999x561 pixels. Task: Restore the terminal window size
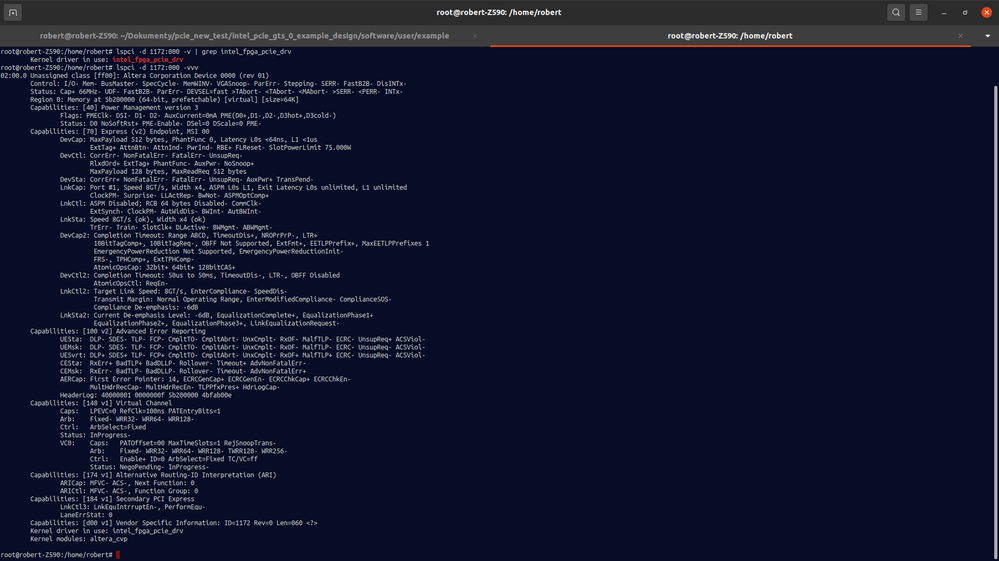point(965,12)
